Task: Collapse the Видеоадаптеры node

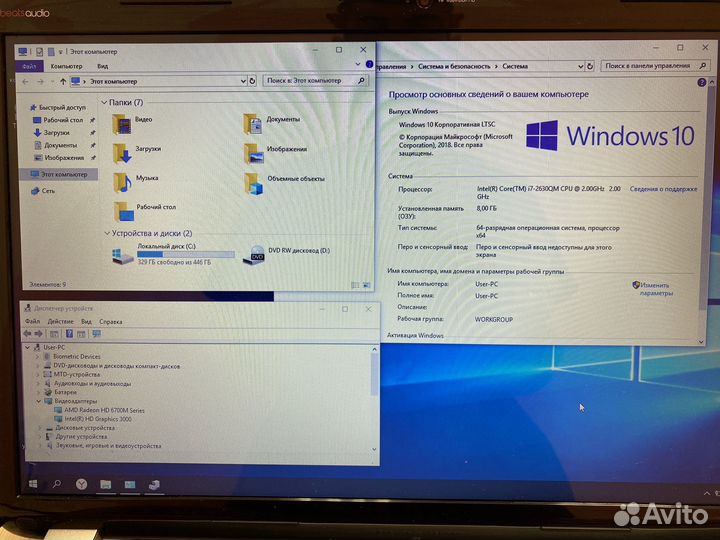Action: point(39,401)
